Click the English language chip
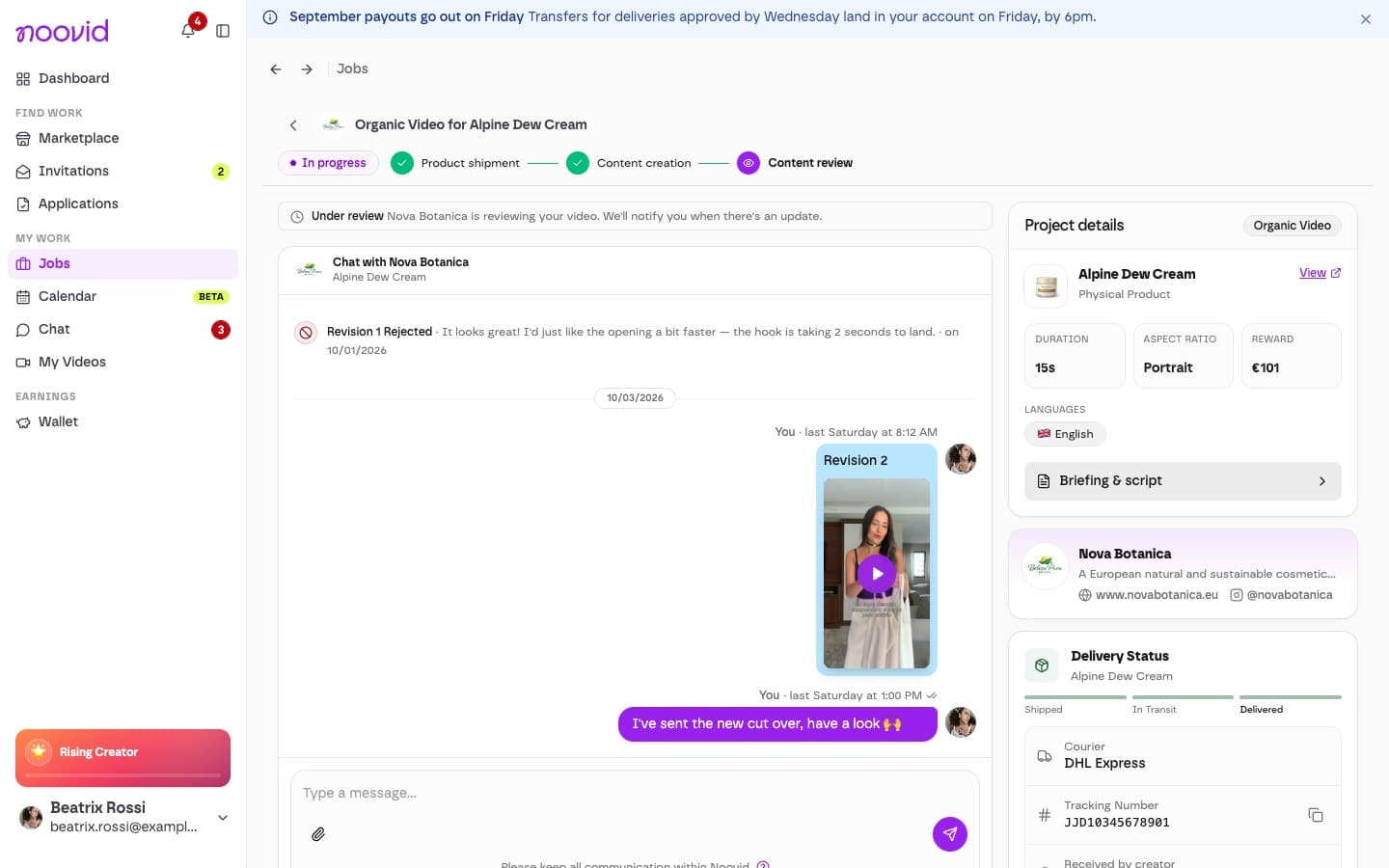The image size is (1389, 868). (1065, 434)
